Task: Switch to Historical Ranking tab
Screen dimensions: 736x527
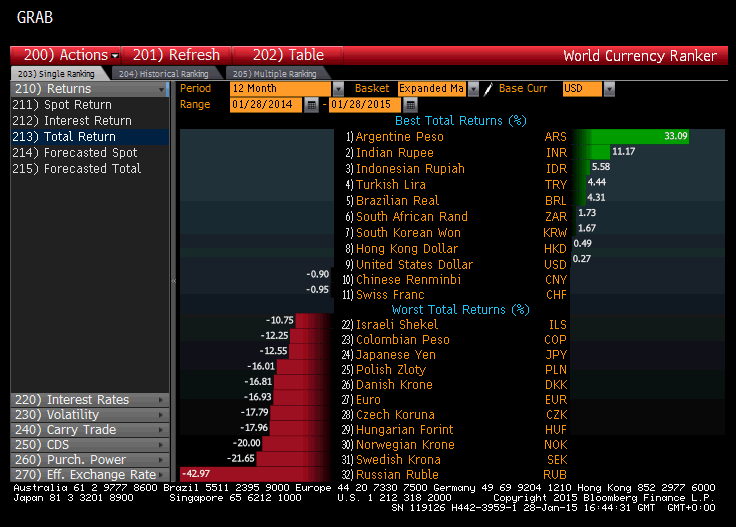Action: tap(163, 74)
